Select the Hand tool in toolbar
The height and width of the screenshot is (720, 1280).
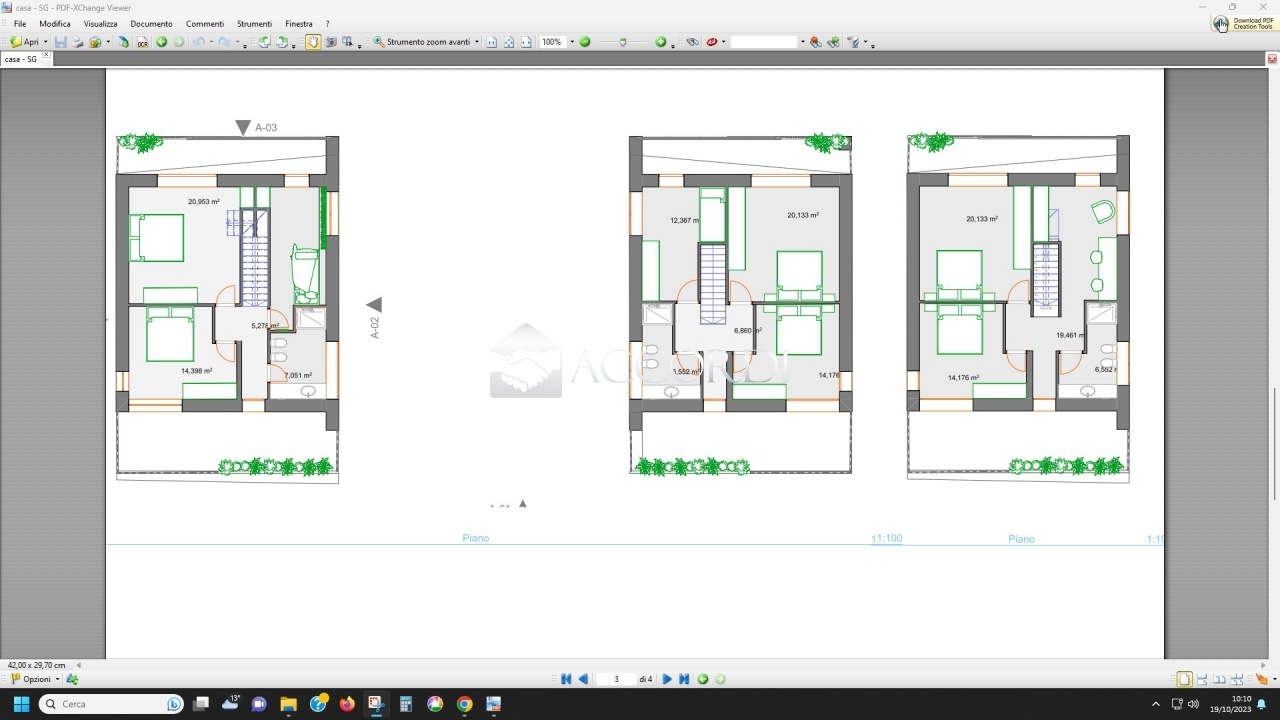[x=313, y=42]
